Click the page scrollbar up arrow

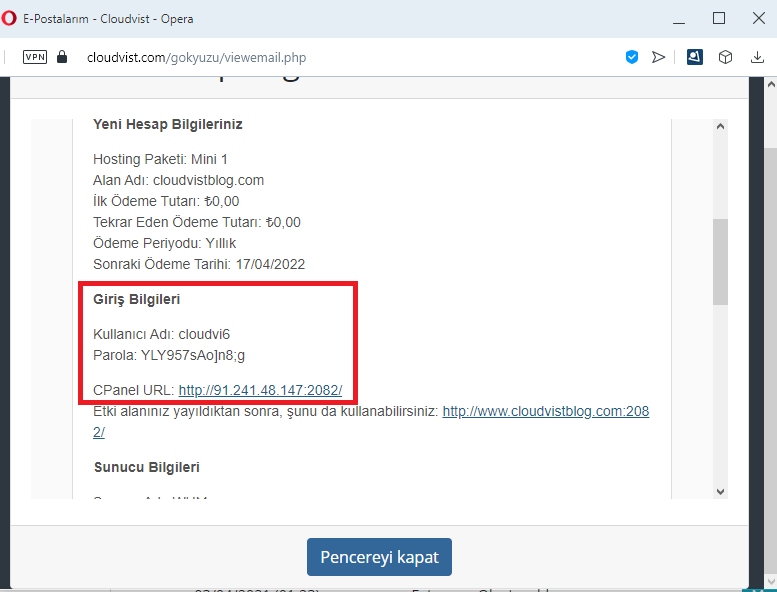pyautogui.click(x=771, y=85)
